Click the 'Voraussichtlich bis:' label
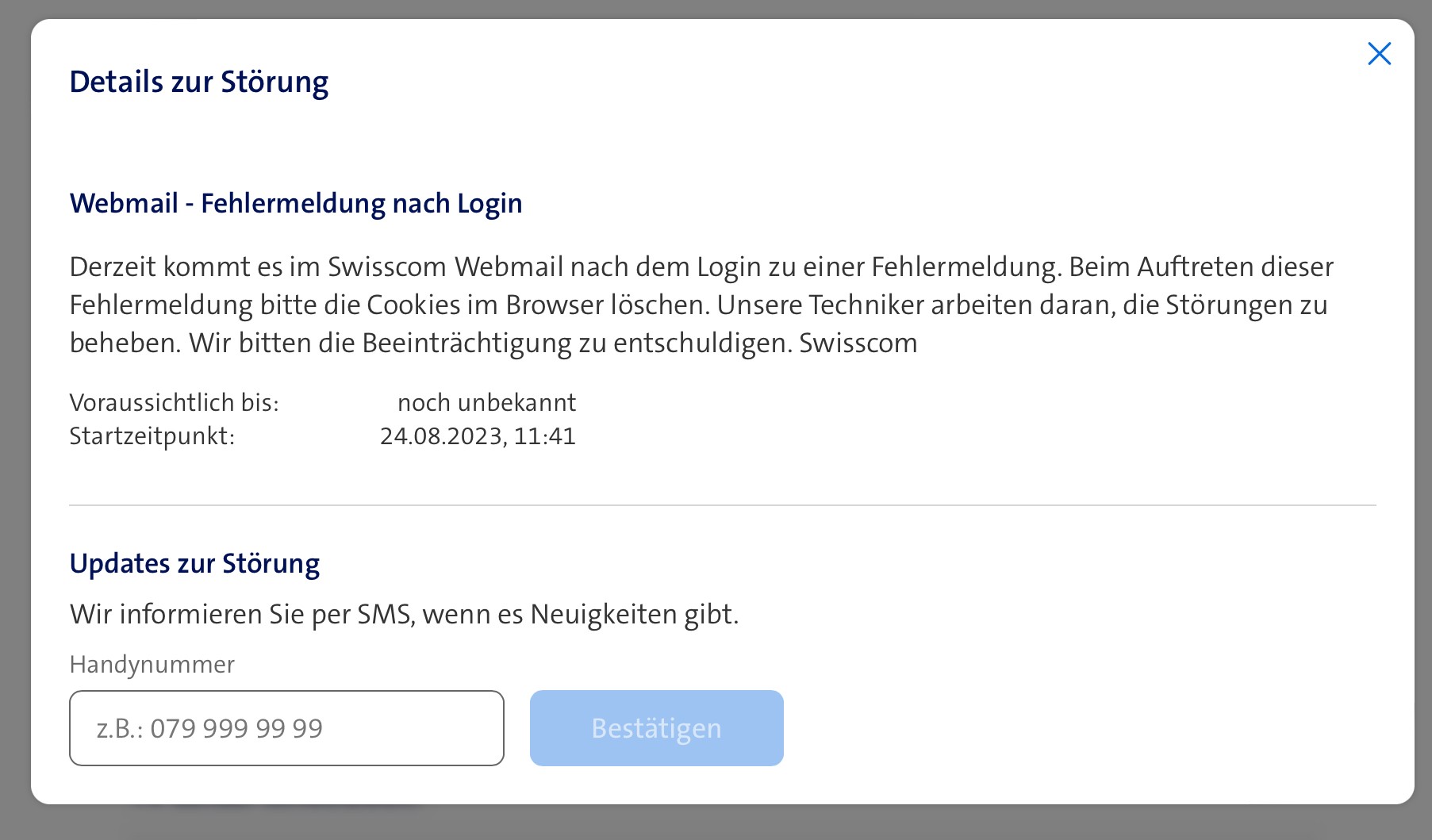 pyautogui.click(x=174, y=403)
